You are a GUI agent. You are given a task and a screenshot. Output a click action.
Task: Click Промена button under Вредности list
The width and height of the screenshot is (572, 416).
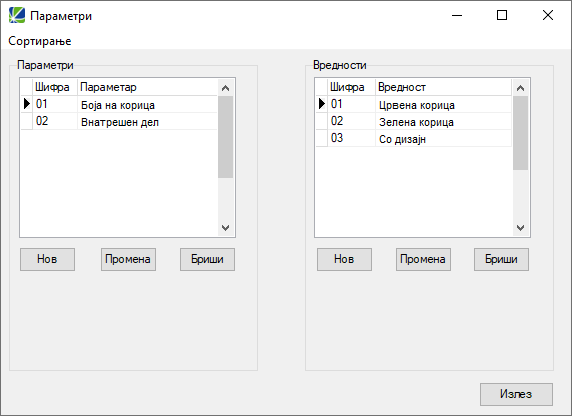[423, 259]
